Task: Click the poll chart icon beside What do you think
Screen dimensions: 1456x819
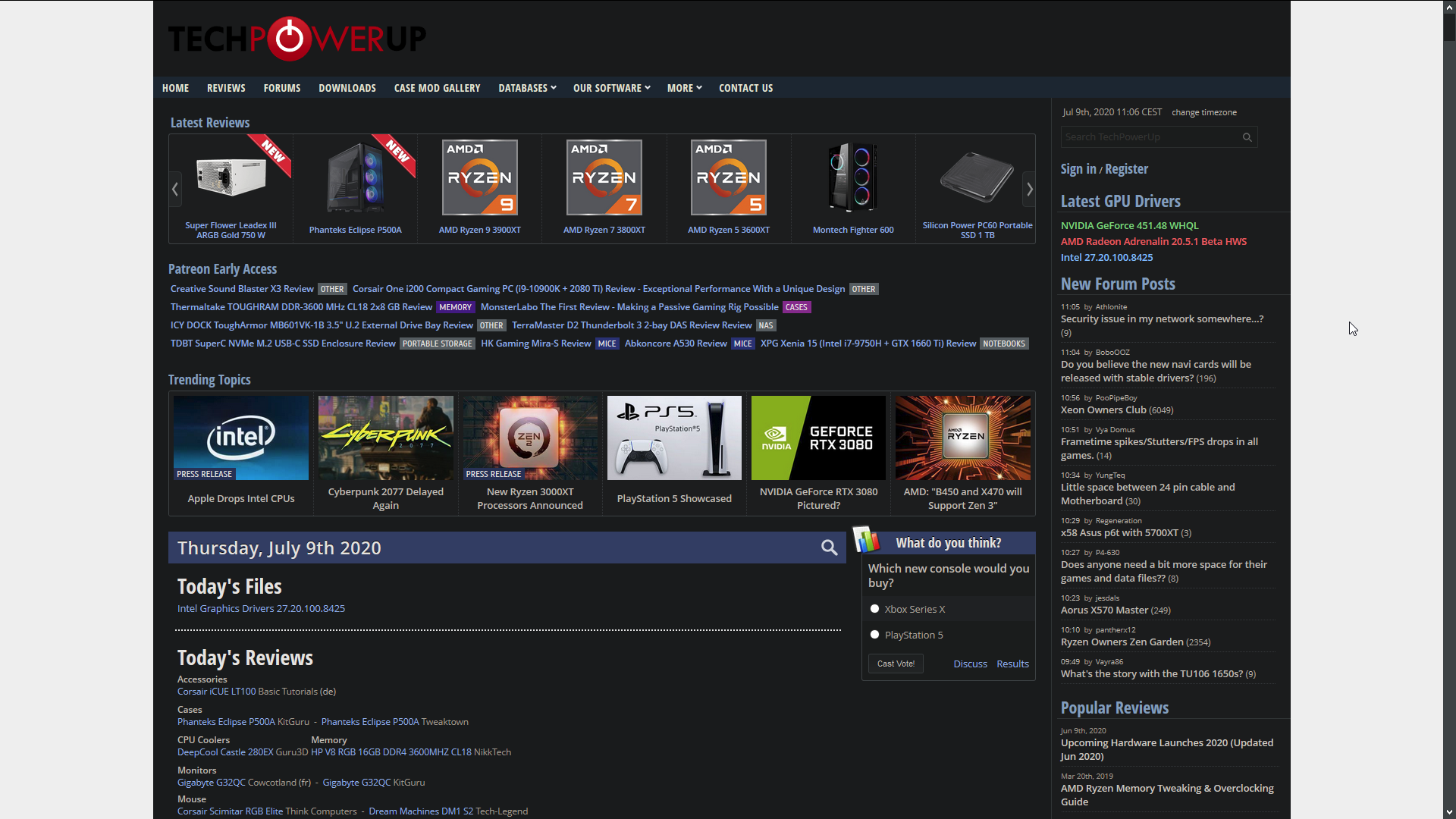Action: tap(866, 540)
